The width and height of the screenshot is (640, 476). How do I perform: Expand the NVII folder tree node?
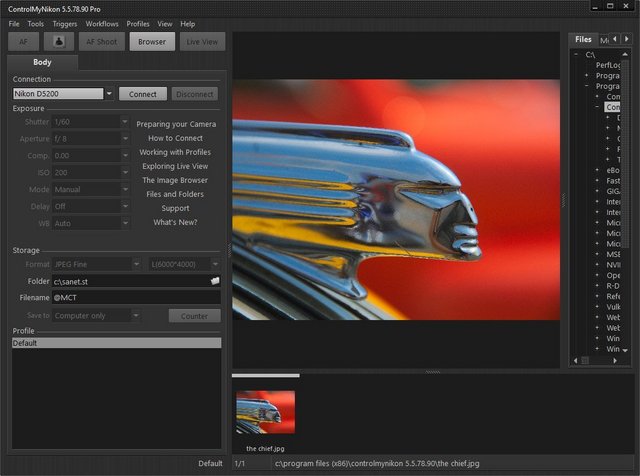pyautogui.click(x=597, y=265)
